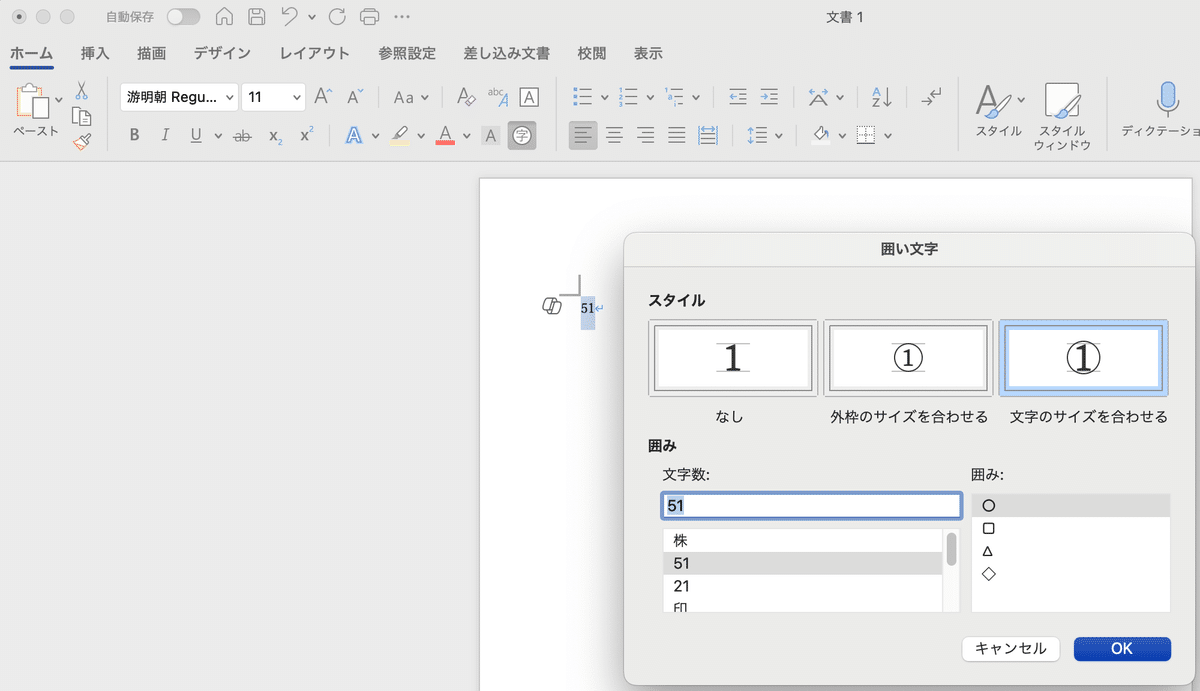Screen dimensions: 1200x691
Task: Open the Styles Window pane
Action: [1060, 116]
